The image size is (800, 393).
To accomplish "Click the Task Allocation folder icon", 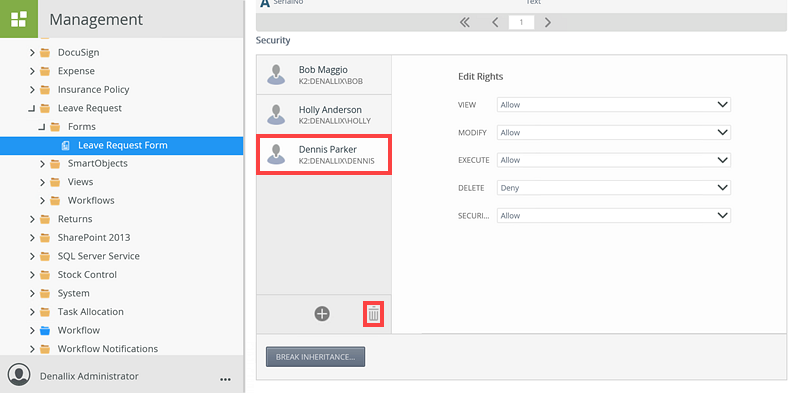I will tap(45, 312).
